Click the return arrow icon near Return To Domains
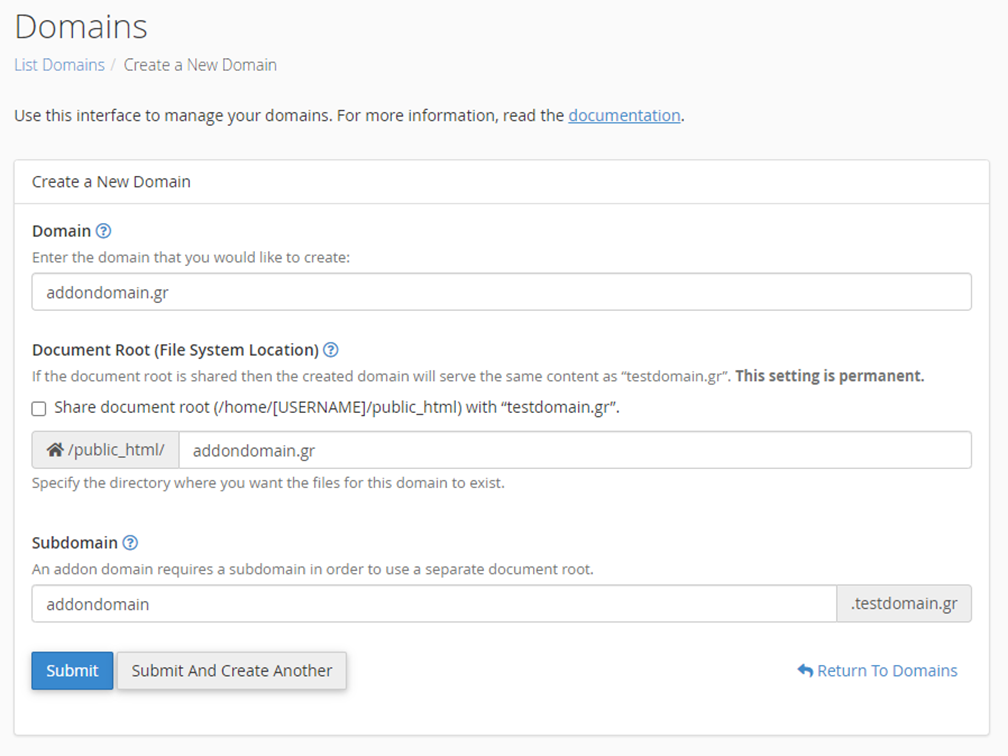Viewport: 1008px width, 756px height. click(805, 671)
